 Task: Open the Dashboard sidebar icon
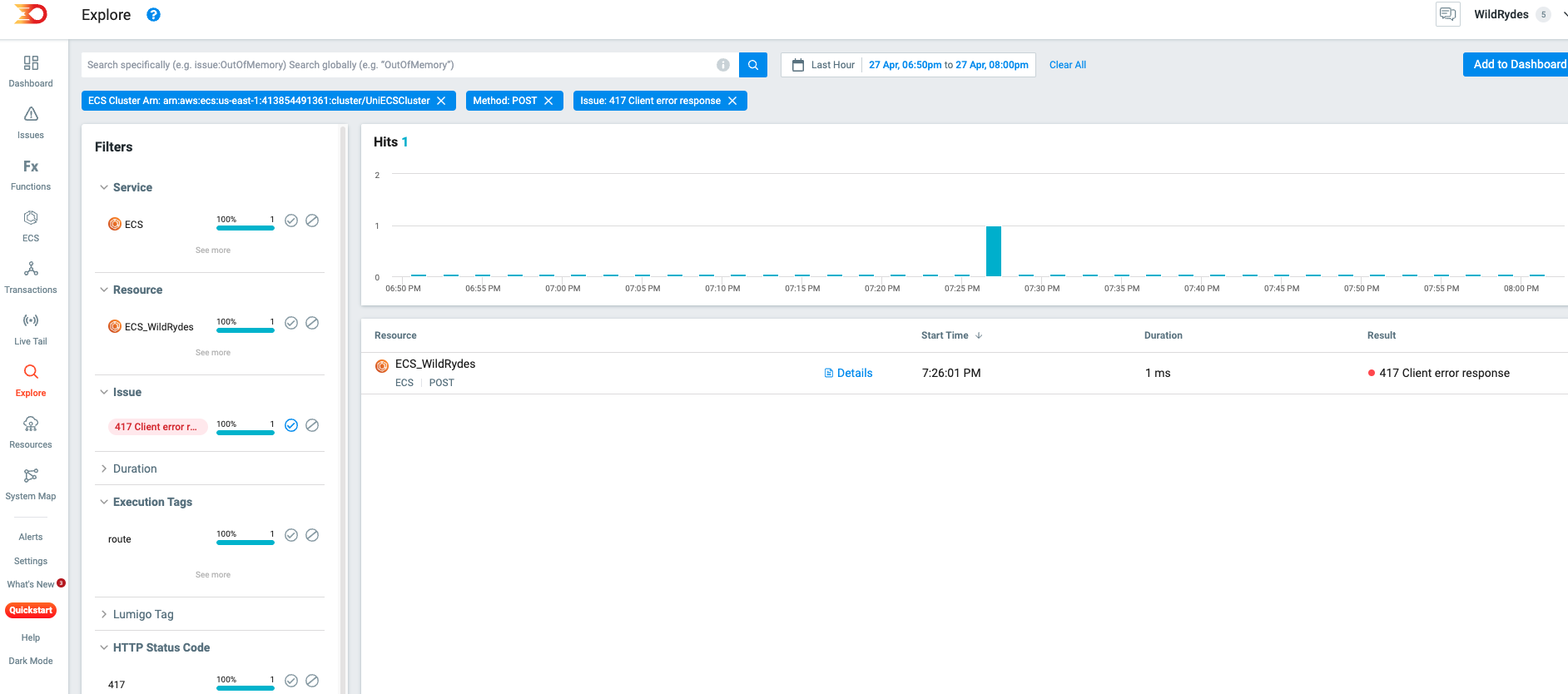click(x=31, y=63)
